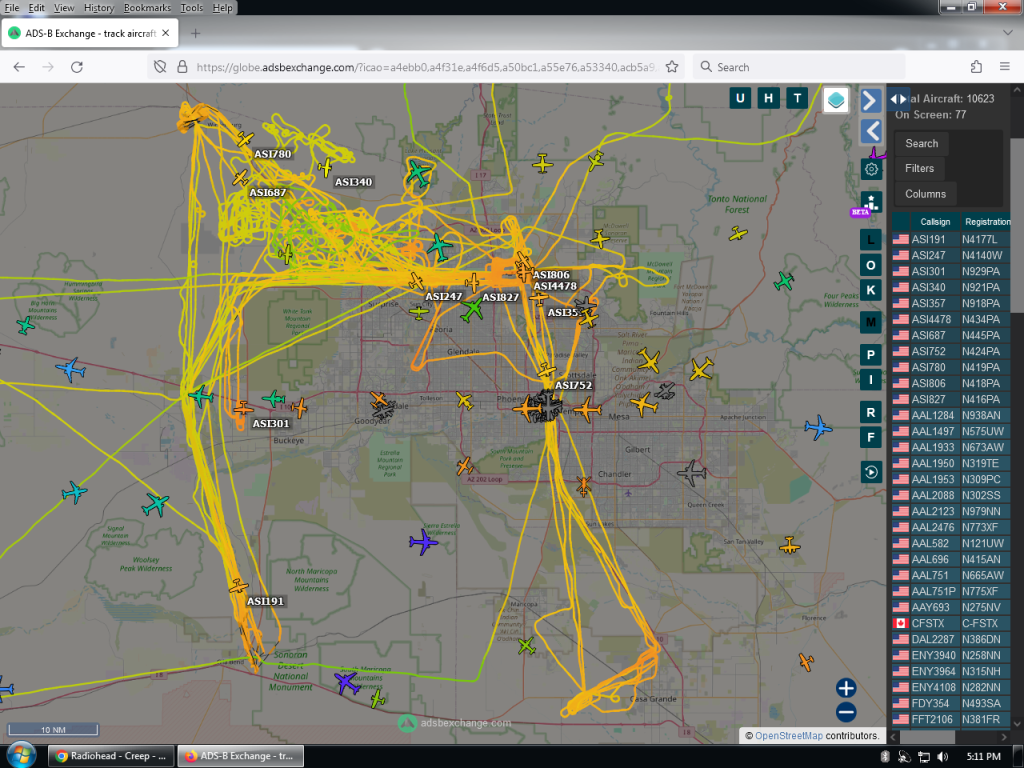Image resolution: width=1024 pixels, height=768 pixels.
Task: Toggle the U map button
Action: tap(740, 99)
